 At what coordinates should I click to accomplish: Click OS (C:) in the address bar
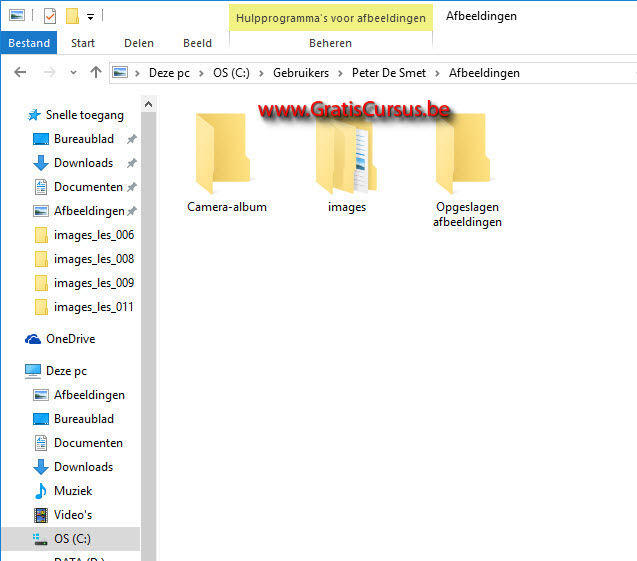point(232,73)
